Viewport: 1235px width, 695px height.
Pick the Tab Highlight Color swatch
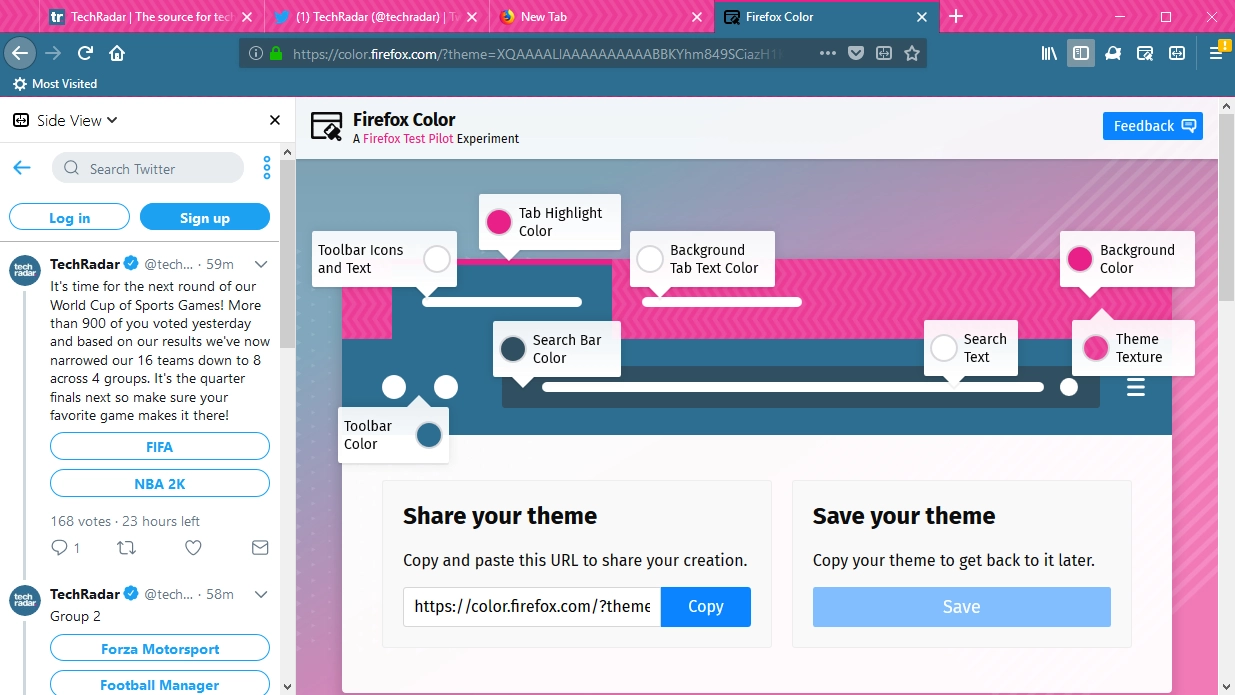(499, 222)
